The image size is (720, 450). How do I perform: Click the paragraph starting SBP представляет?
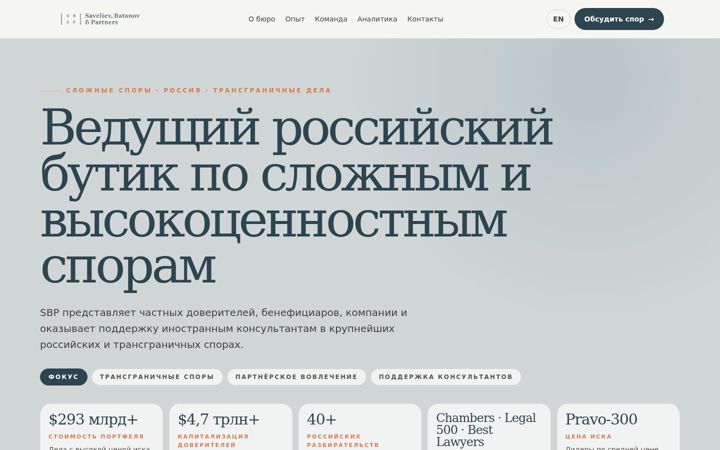click(x=224, y=329)
